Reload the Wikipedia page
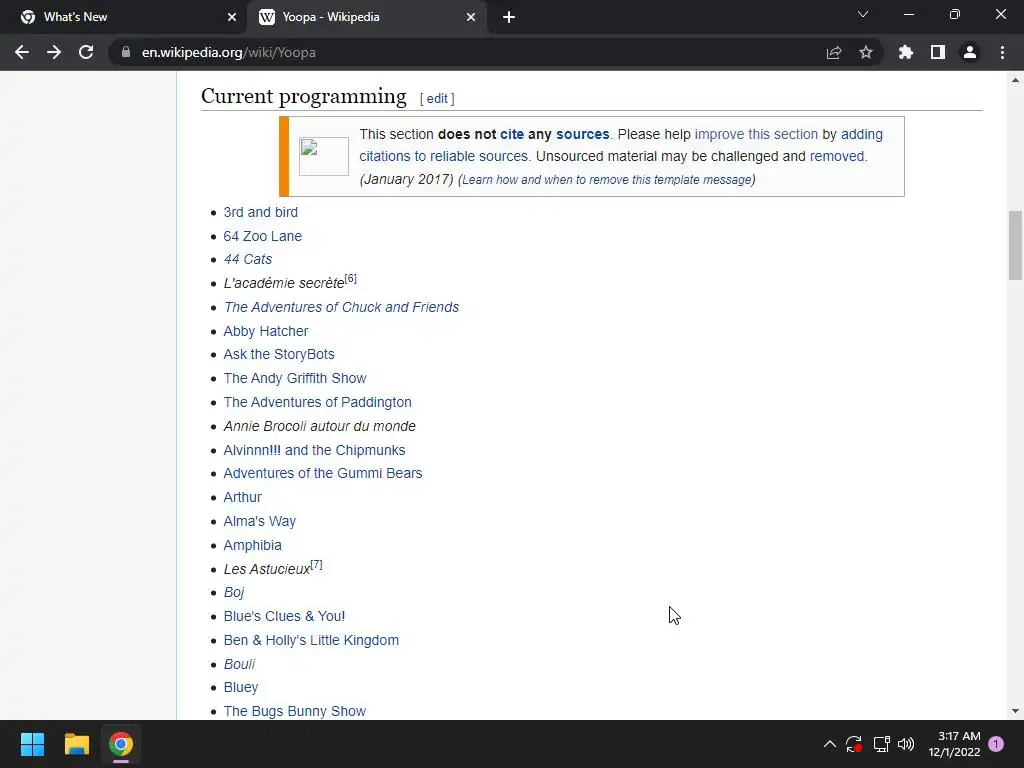Screen dimensions: 1024x768 tap(86, 52)
